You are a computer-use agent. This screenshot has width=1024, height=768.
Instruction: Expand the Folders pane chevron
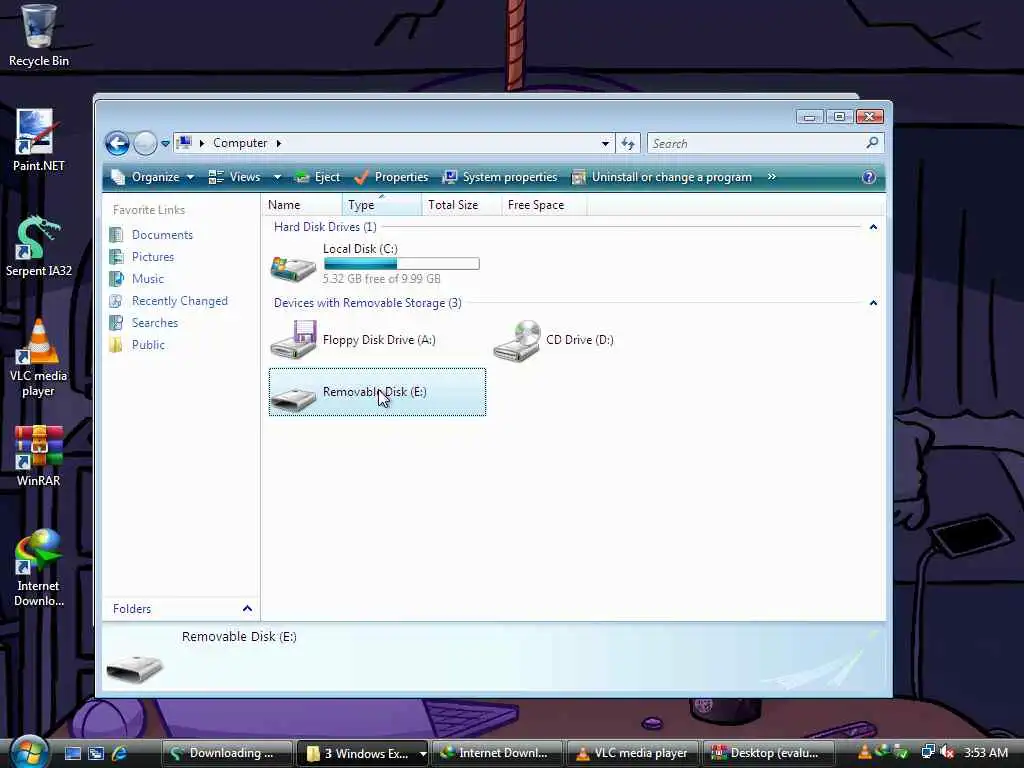247,608
